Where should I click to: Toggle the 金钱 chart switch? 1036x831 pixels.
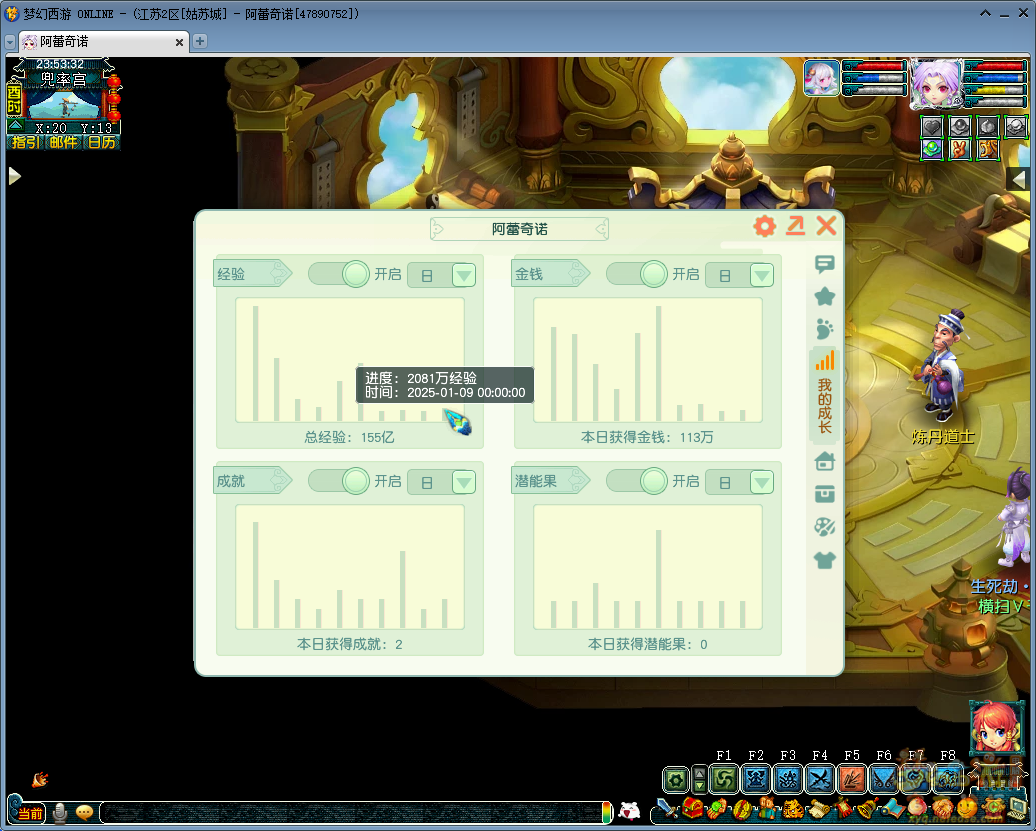coord(638,274)
